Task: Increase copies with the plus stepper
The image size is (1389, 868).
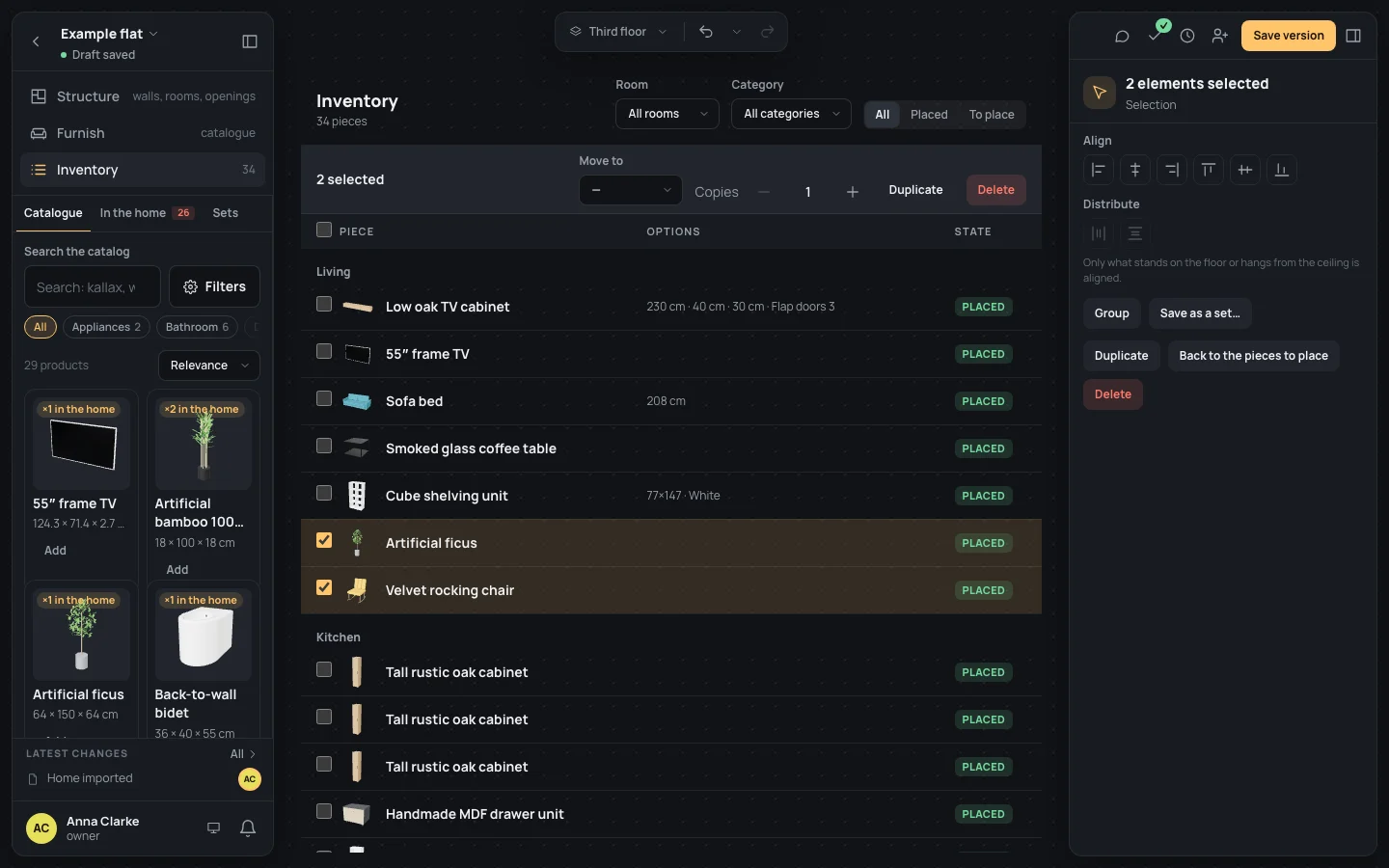Action: pos(853,192)
